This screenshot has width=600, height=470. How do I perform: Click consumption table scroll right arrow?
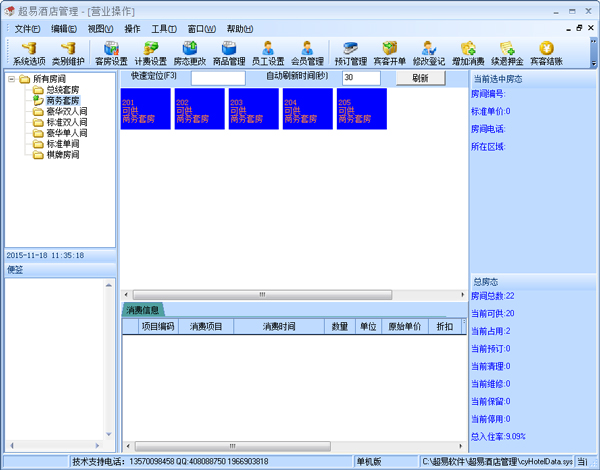[461, 446]
